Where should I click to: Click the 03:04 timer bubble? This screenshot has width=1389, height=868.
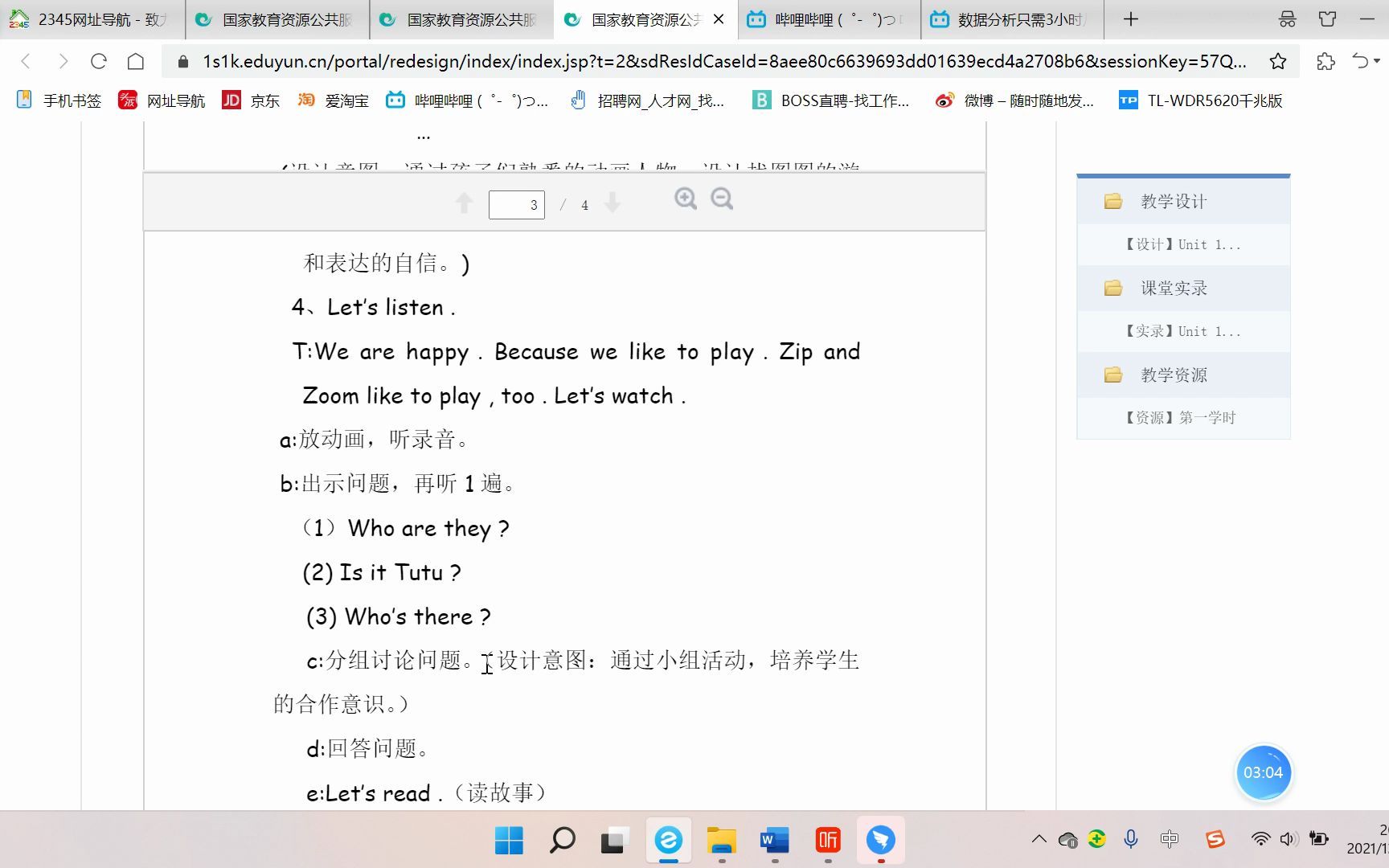[1263, 773]
